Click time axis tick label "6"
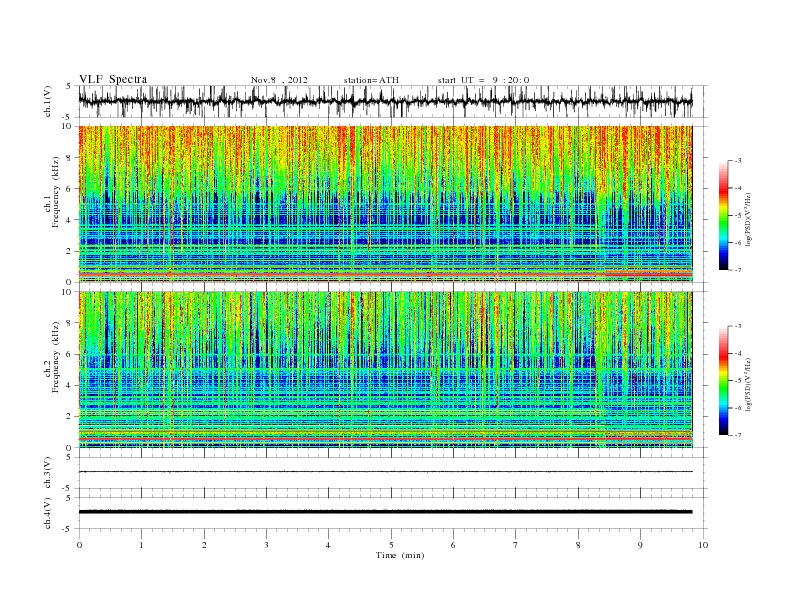 [453, 545]
